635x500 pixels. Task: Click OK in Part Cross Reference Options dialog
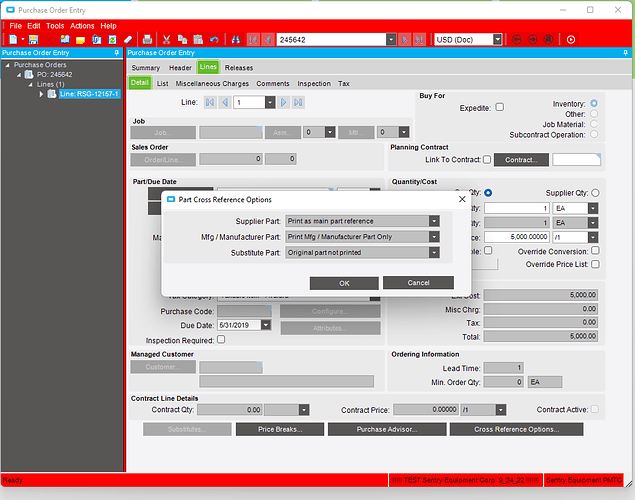coord(344,283)
